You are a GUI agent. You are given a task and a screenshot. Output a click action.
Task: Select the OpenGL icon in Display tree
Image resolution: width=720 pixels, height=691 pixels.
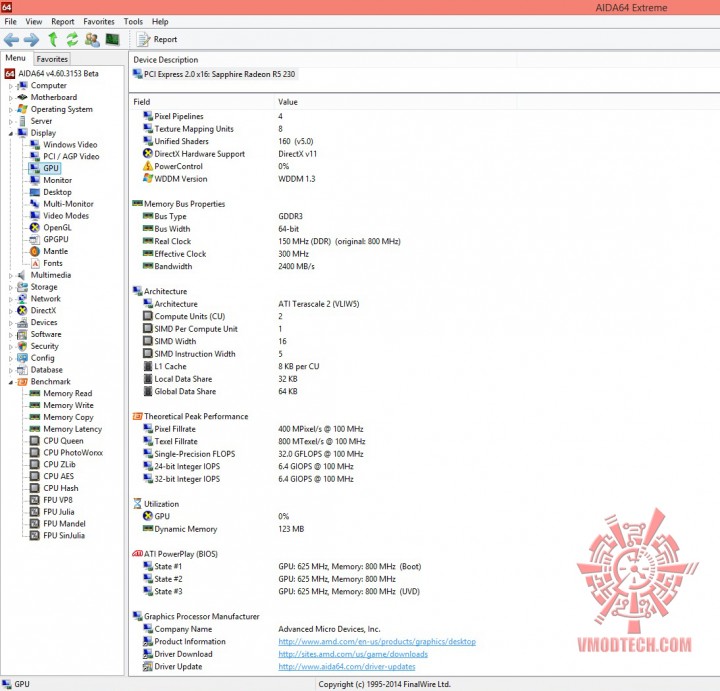(35, 227)
